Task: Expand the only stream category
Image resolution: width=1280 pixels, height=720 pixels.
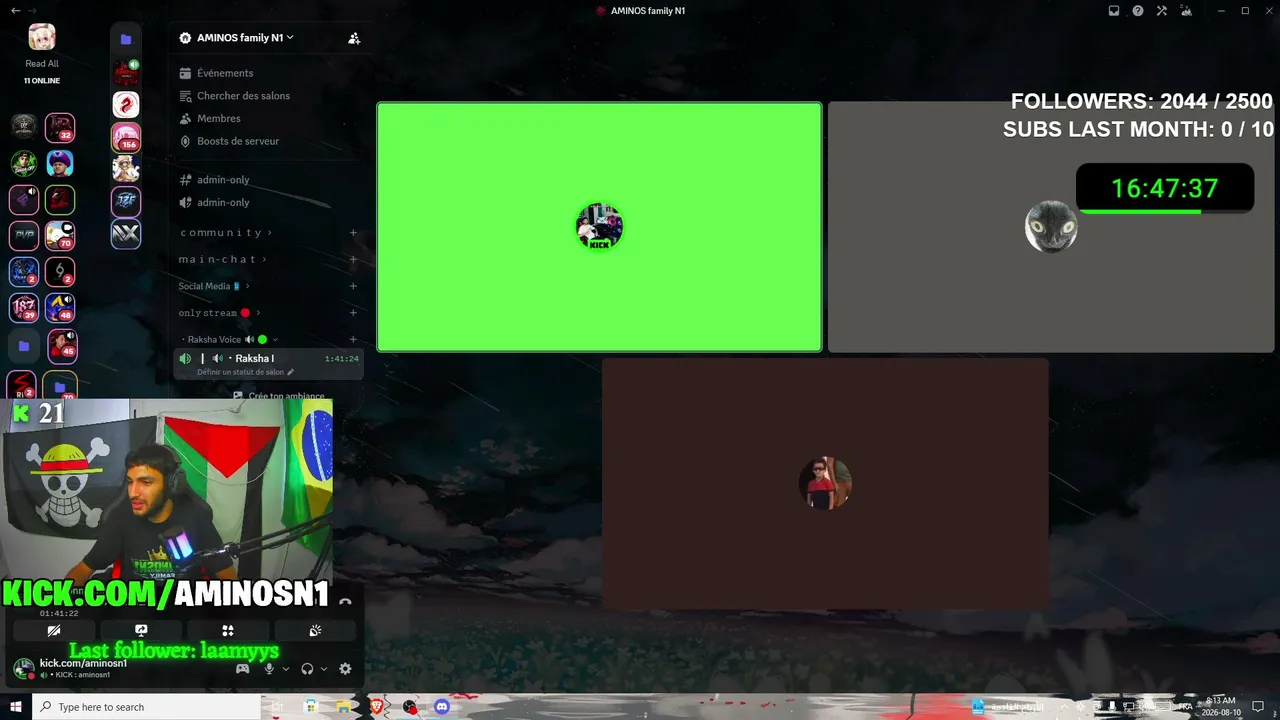Action: pos(219,313)
